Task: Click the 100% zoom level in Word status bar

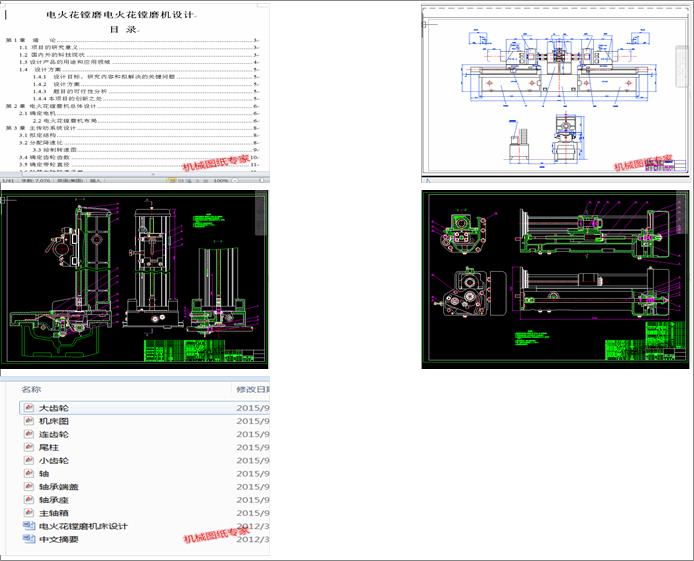Action: pyautogui.click(x=221, y=181)
